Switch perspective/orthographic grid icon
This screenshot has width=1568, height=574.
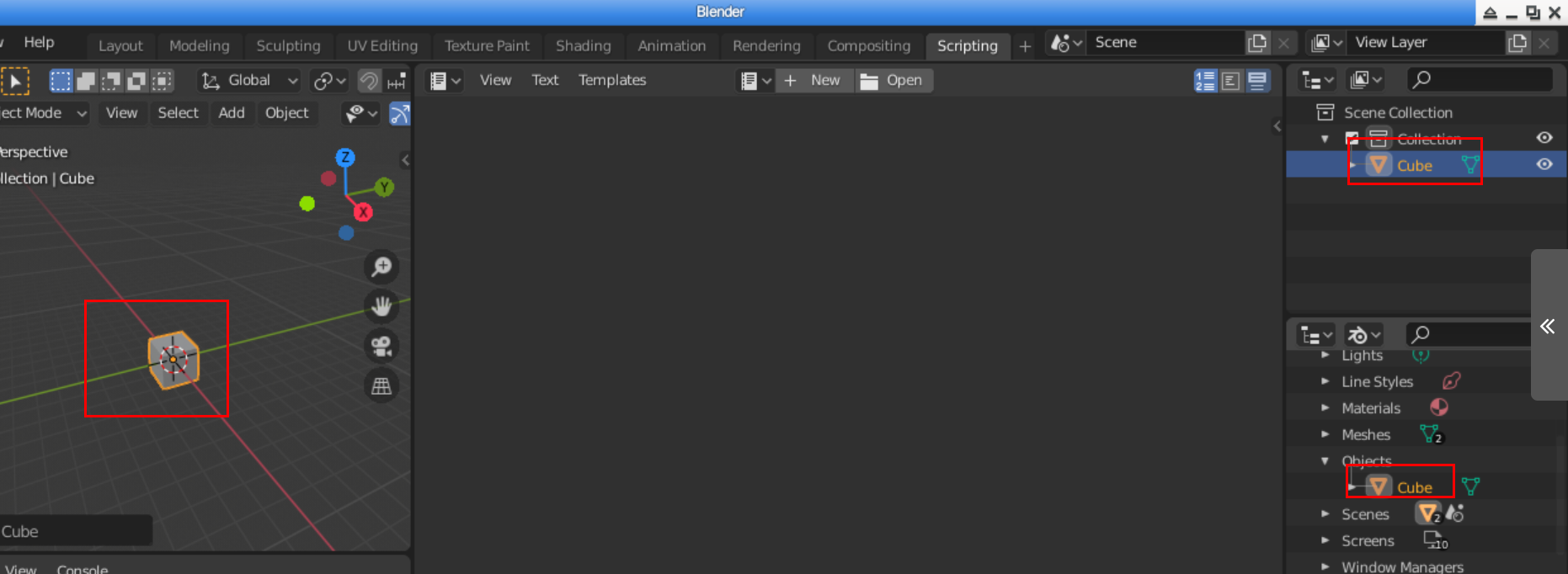(381, 385)
